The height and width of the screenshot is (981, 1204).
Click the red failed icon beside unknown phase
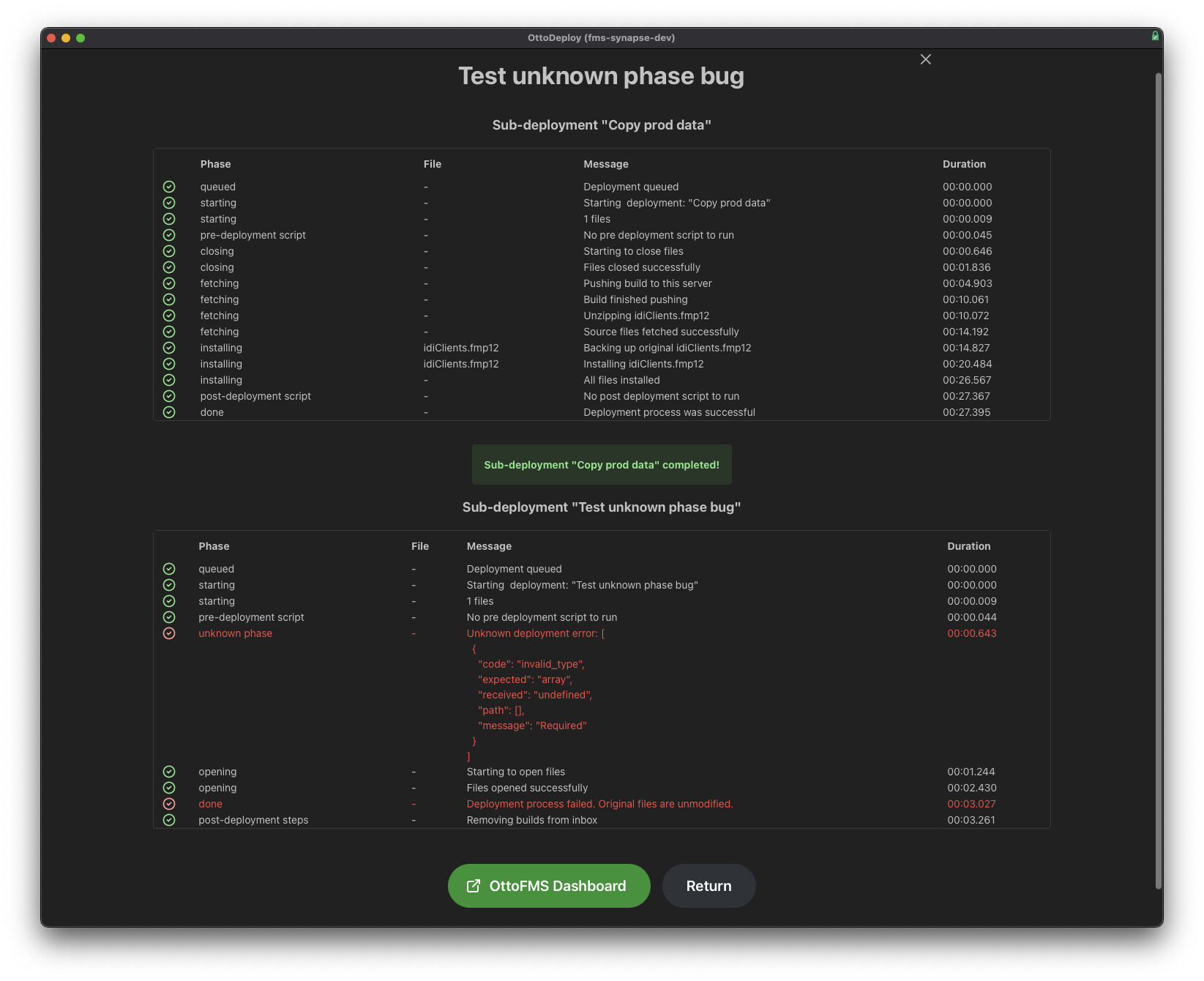click(x=169, y=633)
